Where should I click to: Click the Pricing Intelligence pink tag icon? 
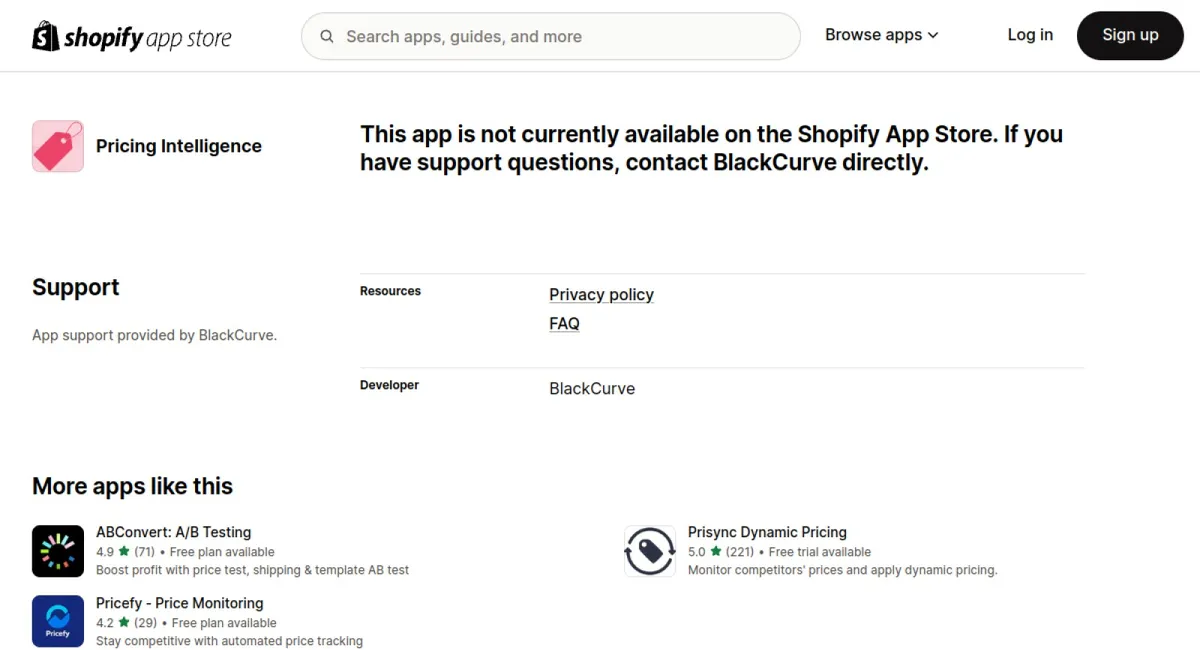[x=58, y=146]
